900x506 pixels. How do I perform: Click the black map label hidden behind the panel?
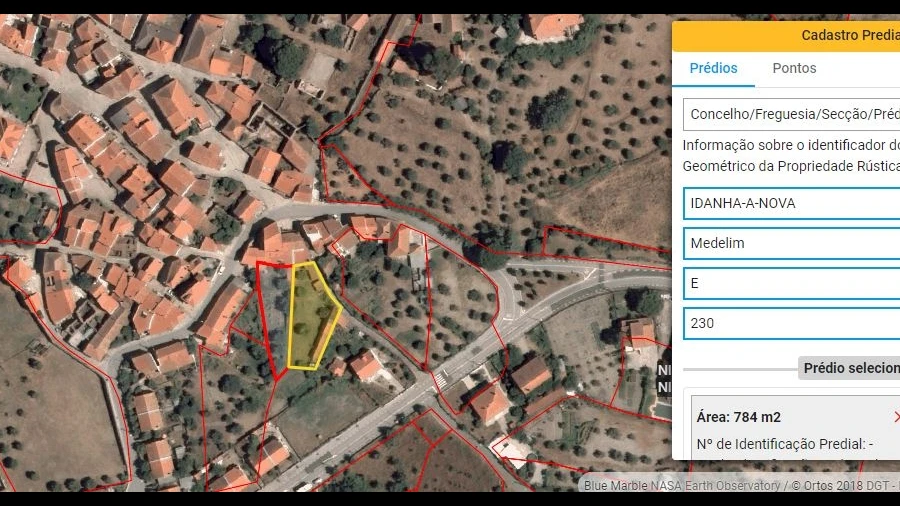click(663, 380)
